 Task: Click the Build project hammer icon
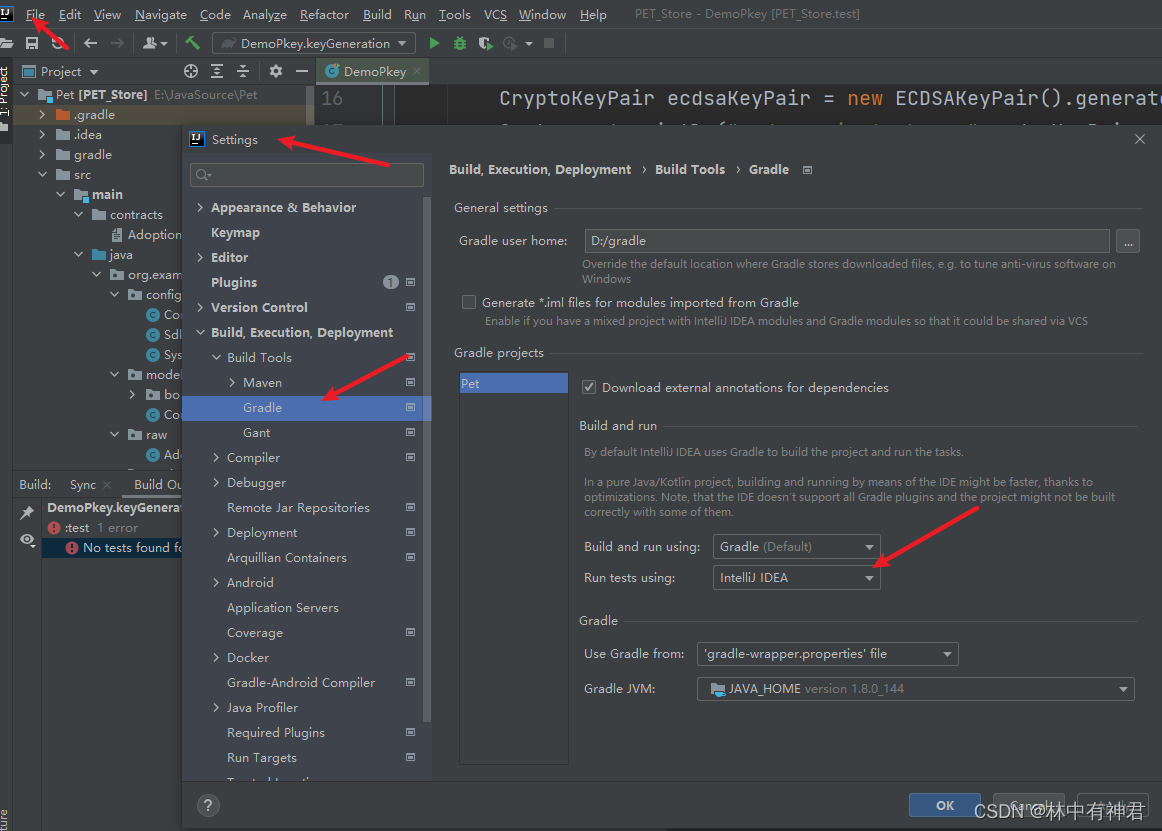(193, 44)
